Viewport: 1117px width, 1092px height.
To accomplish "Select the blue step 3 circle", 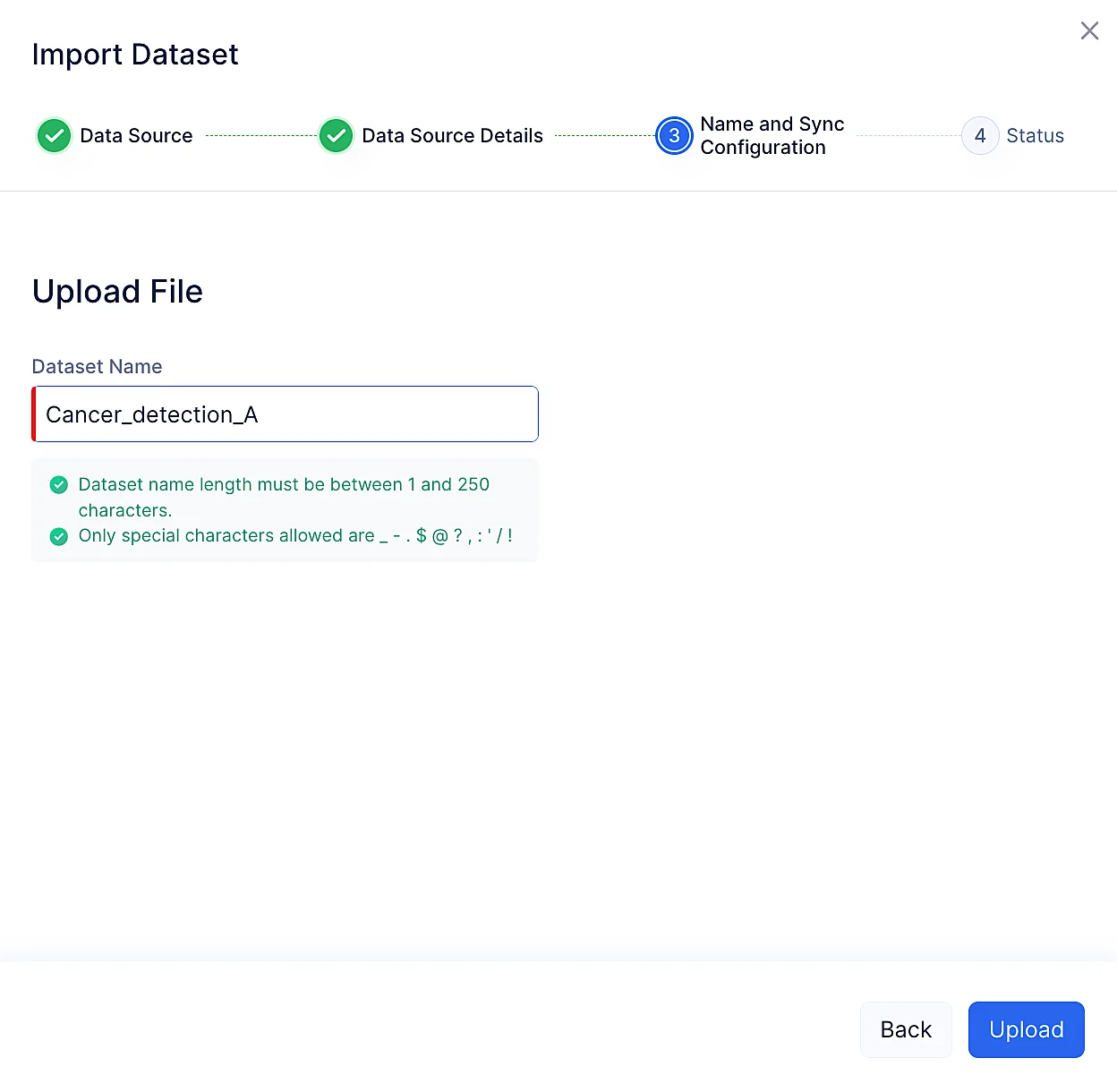I will coord(674,136).
